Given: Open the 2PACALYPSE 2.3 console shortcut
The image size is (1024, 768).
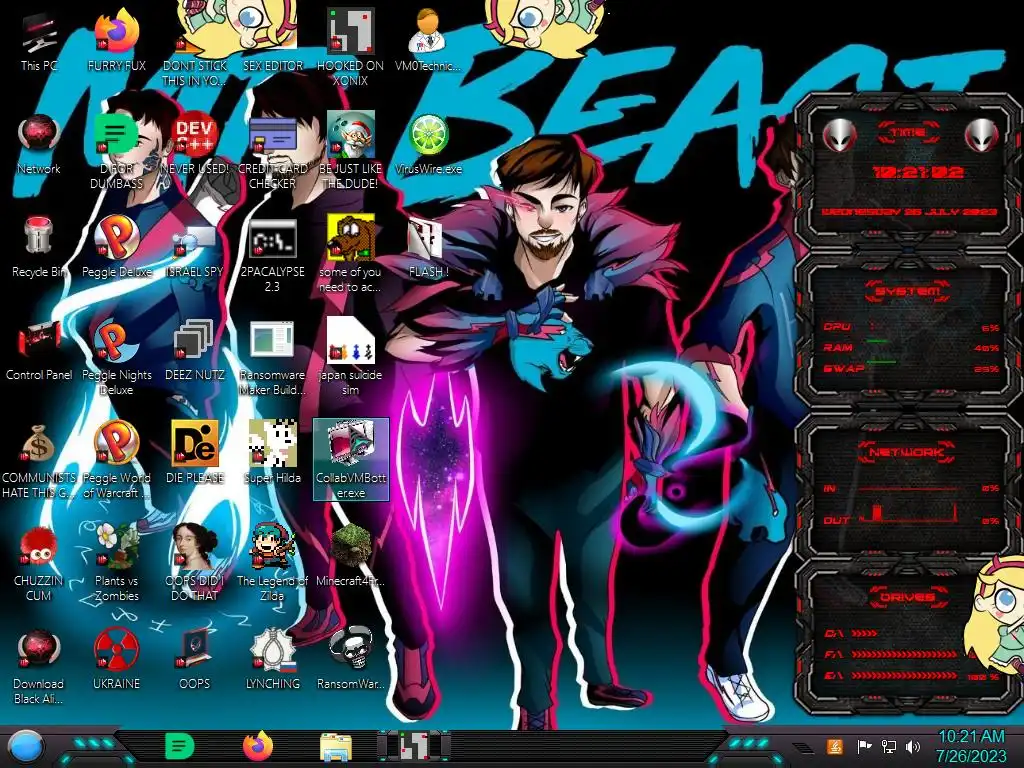Looking at the screenshot, I should [x=272, y=255].
